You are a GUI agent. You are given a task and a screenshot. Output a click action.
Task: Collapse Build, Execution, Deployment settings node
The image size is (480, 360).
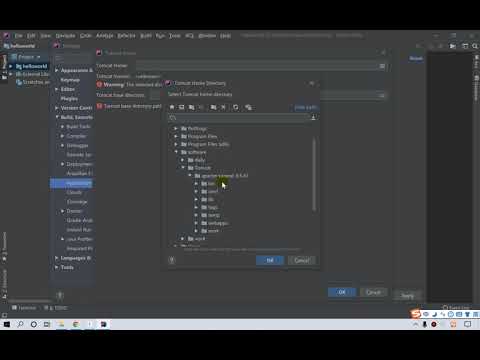57,117
